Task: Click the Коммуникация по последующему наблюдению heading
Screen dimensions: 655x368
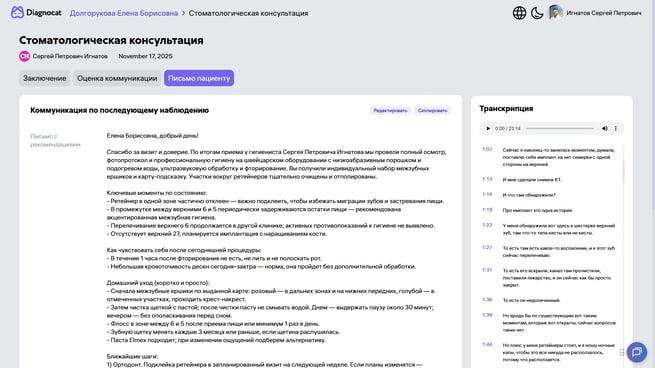Action: [119, 110]
